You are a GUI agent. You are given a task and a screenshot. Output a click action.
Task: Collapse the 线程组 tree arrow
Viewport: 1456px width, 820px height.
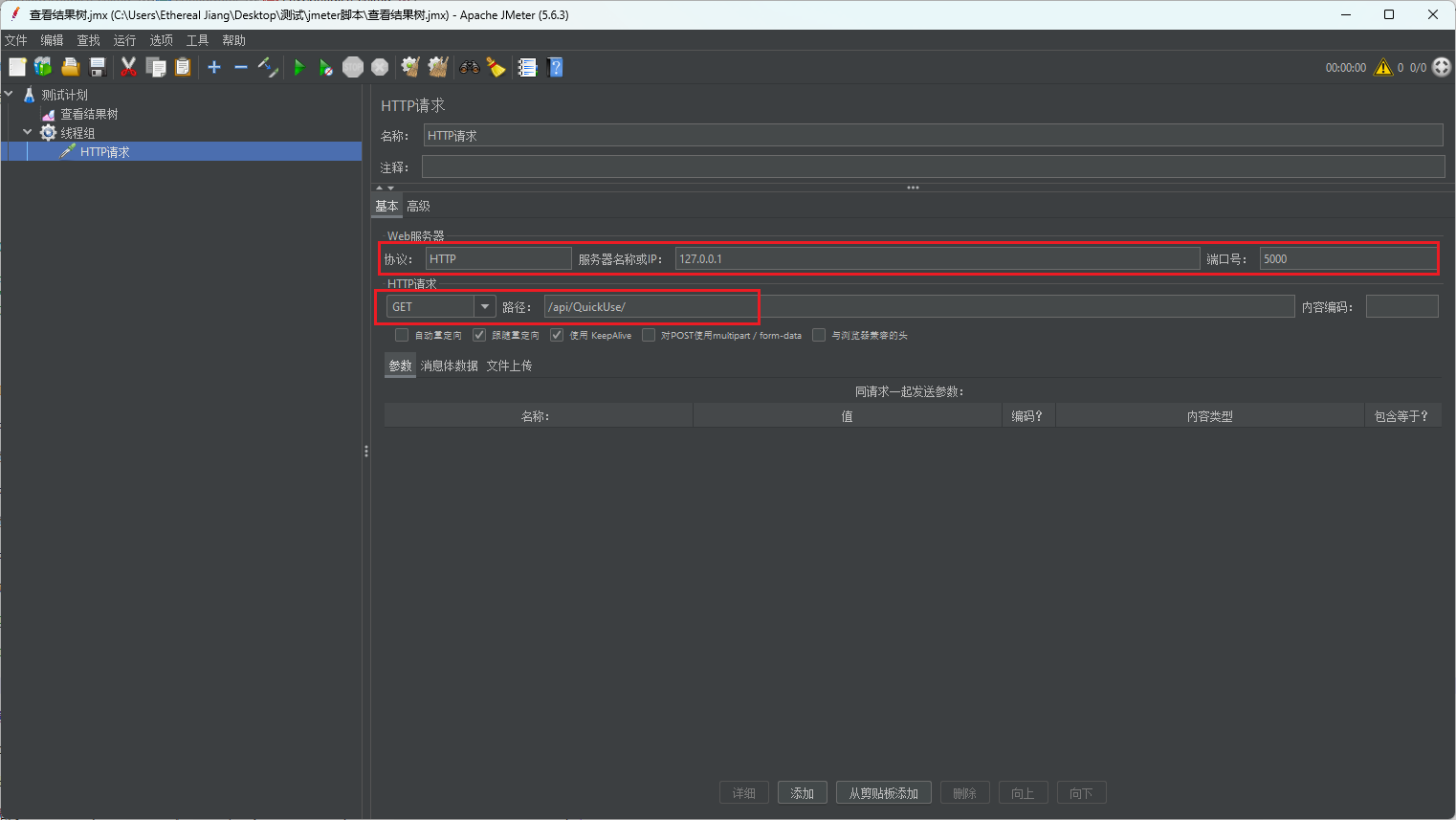[28, 132]
